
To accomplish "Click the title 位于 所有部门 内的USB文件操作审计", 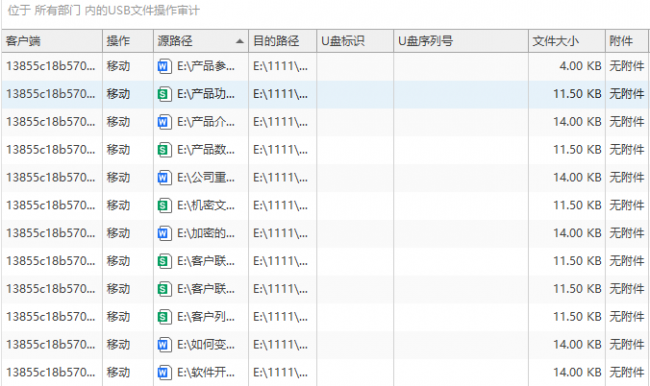I will coord(104,10).
